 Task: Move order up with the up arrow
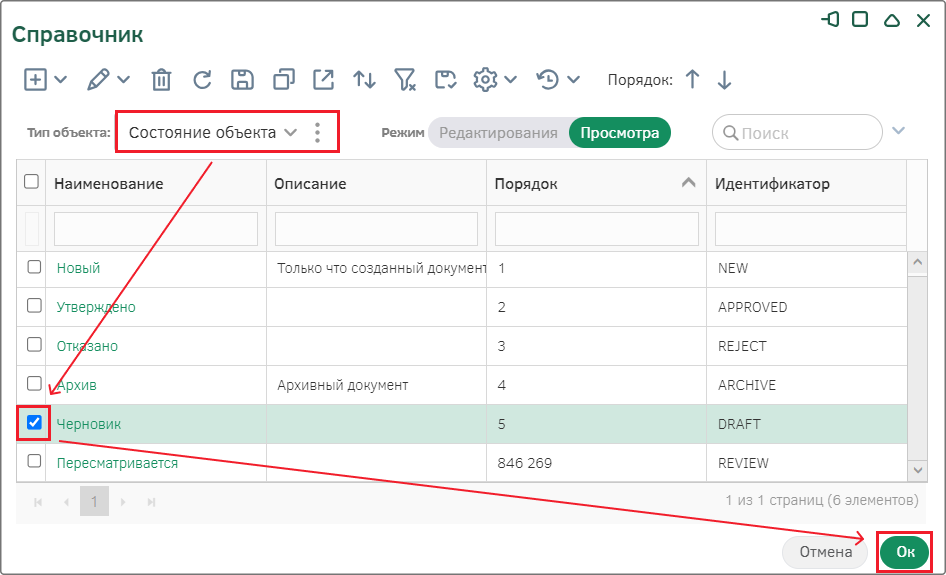click(x=693, y=80)
